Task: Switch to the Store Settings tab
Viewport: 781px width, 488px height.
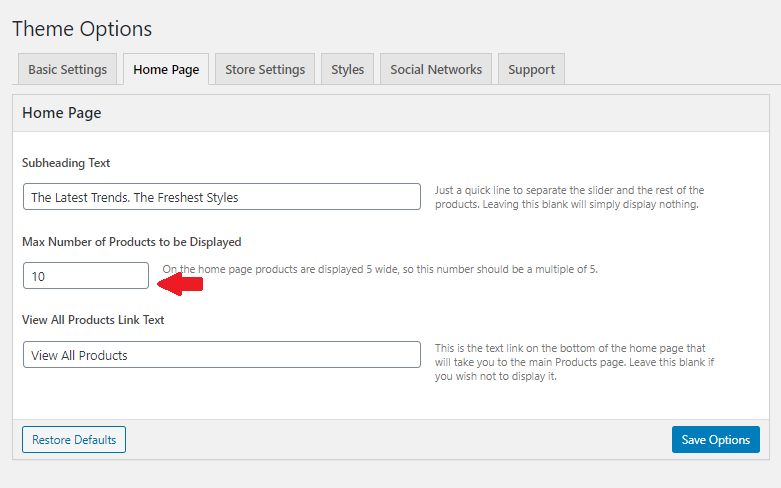Action: pyautogui.click(x=265, y=69)
